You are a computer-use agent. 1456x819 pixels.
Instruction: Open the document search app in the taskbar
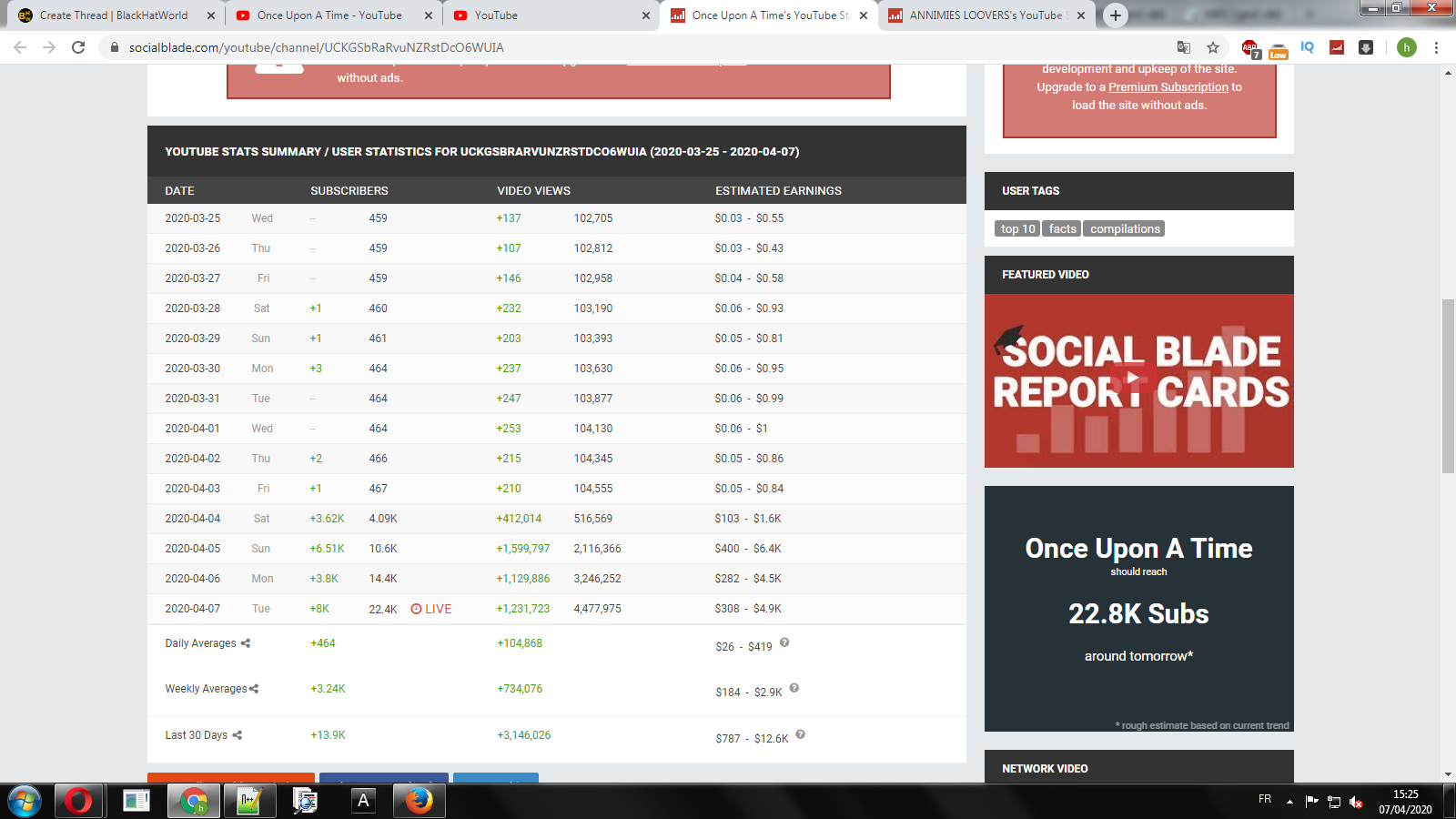[x=306, y=801]
